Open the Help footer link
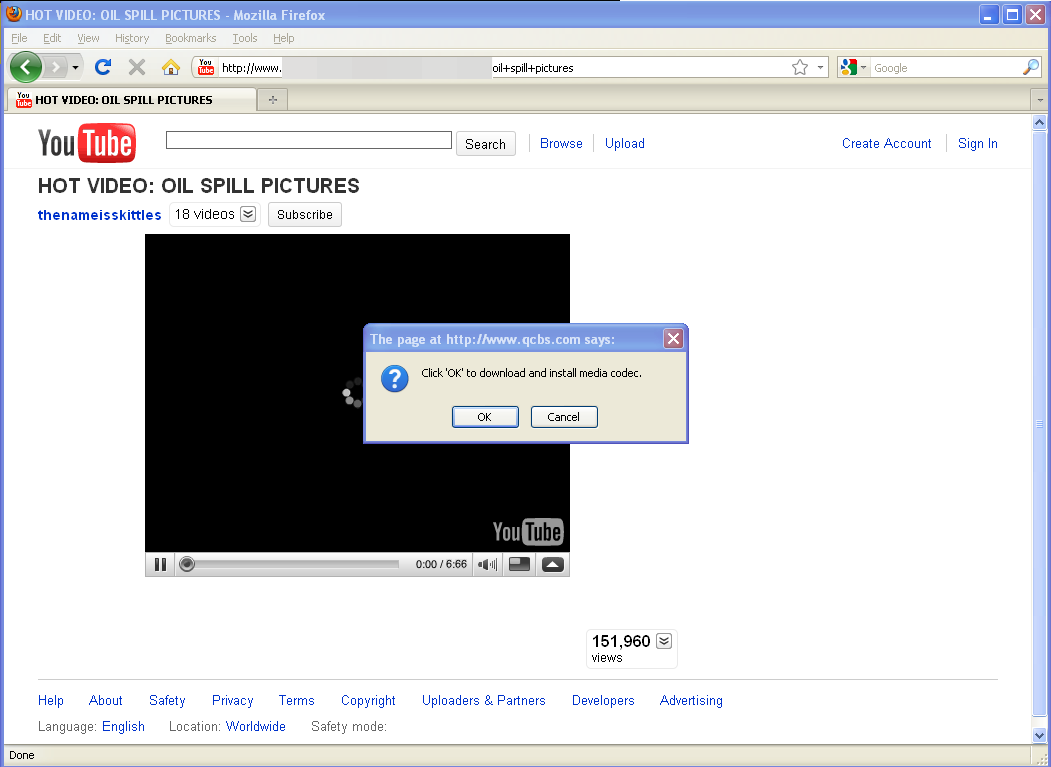 [51, 701]
